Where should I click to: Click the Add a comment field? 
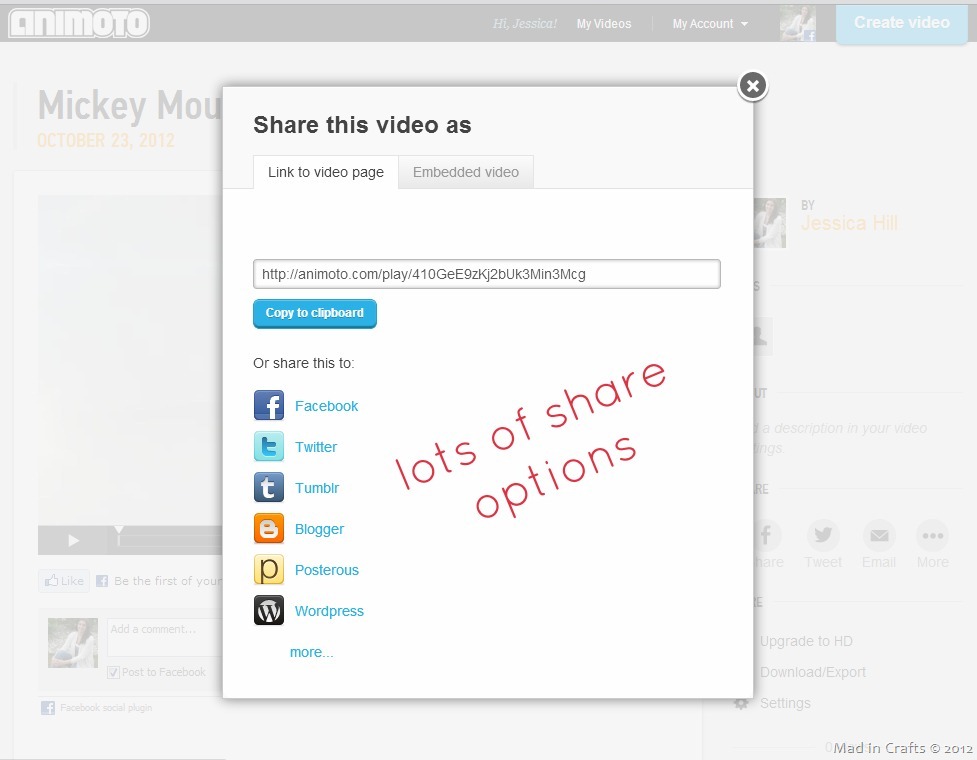164,637
